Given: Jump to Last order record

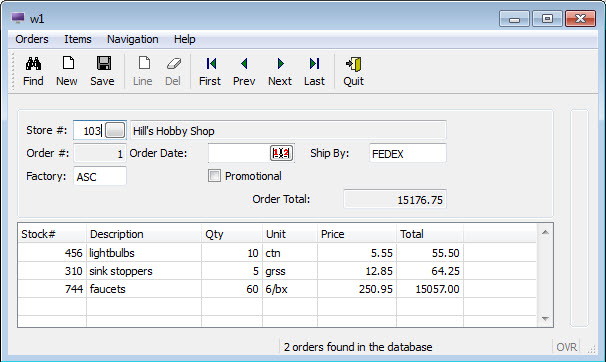Looking at the screenshot, I should [x=315, y=71].
